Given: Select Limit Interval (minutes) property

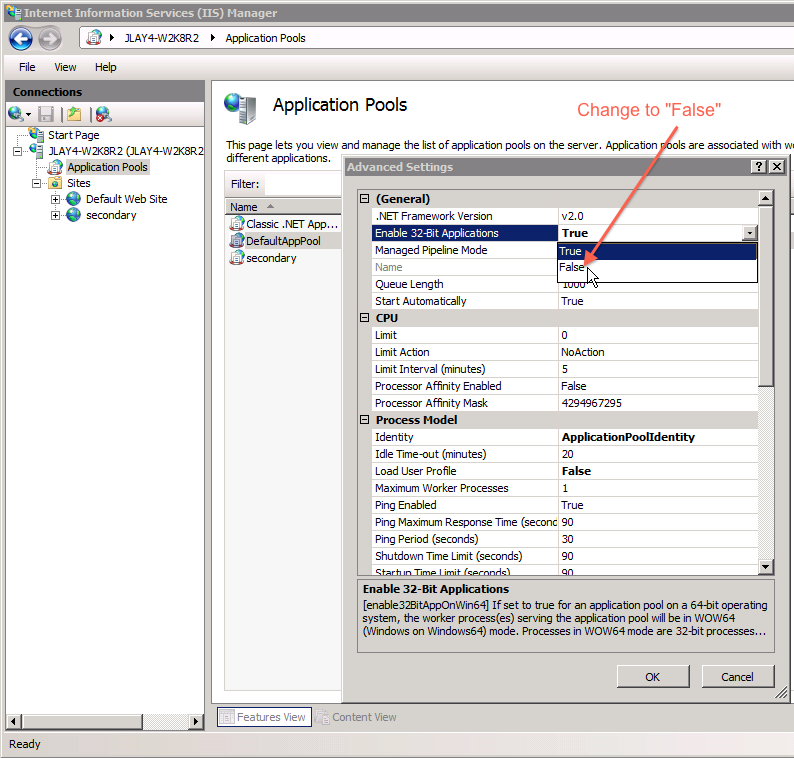Looking at the screenshot, I should [565, 369].
